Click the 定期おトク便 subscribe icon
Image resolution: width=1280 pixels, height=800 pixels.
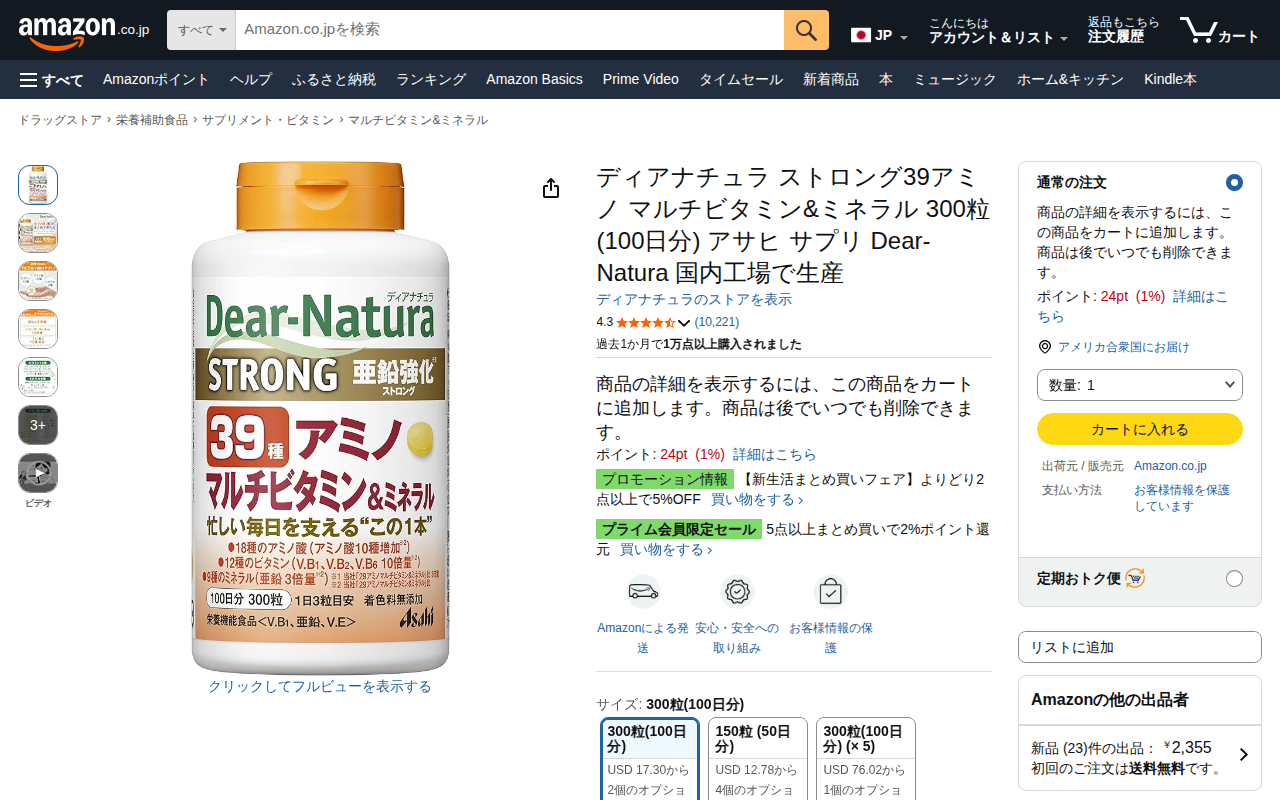coord(1135,578)
